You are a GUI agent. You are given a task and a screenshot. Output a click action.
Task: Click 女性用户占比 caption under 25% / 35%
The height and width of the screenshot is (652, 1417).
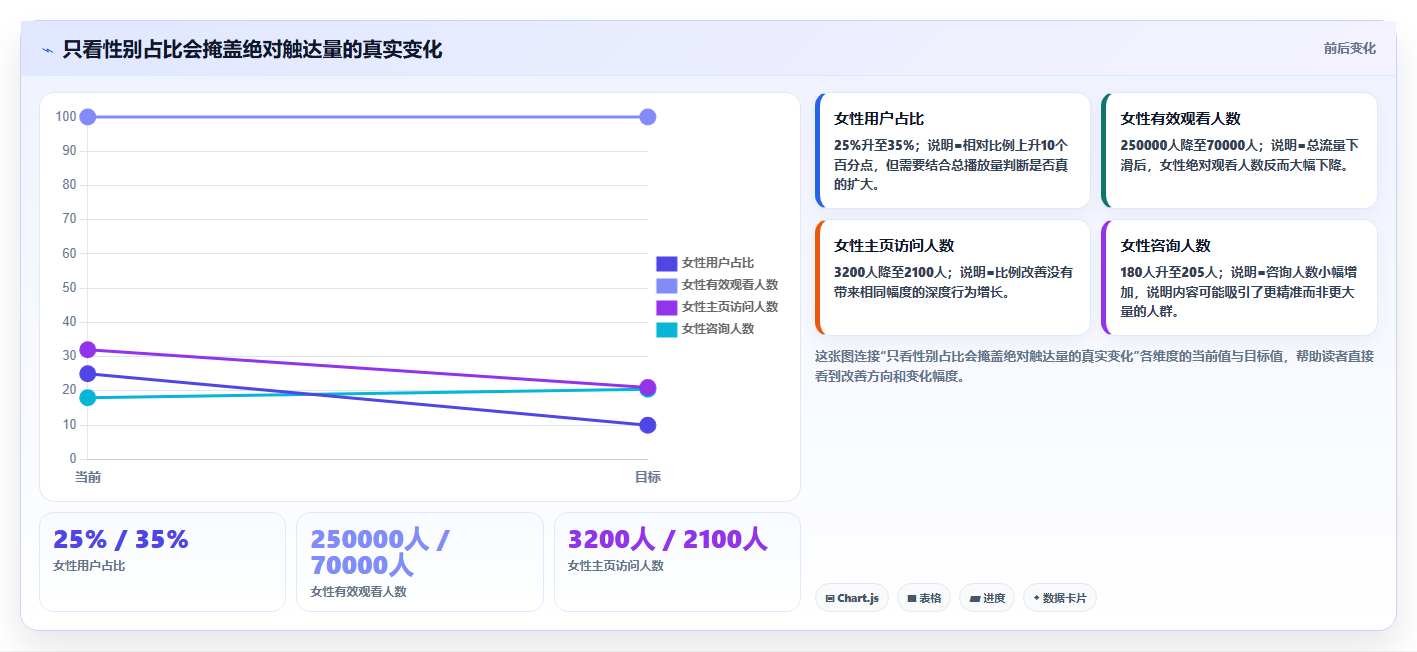[89, 566]
